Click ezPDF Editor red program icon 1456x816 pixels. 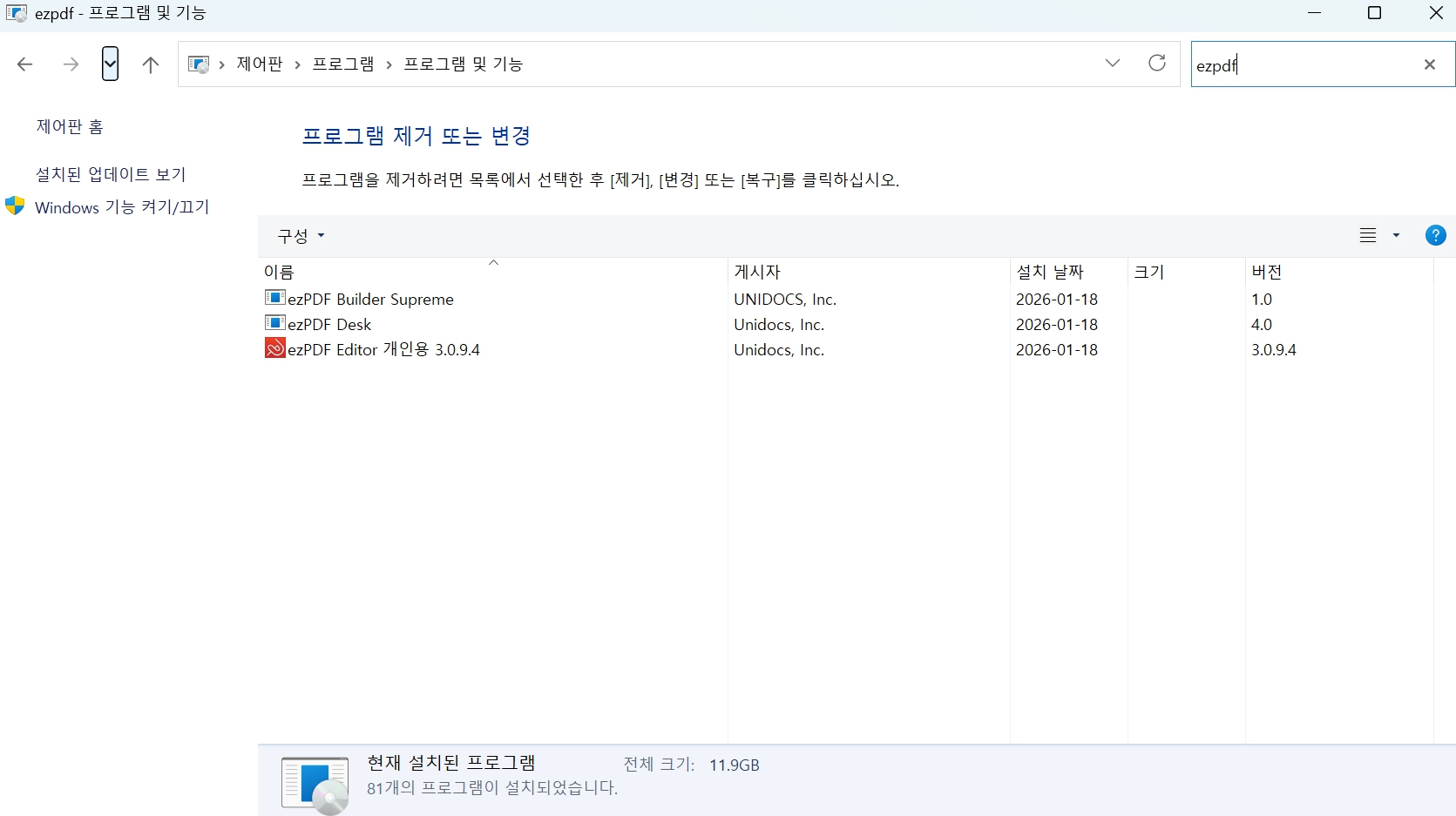tap(275, 348)
